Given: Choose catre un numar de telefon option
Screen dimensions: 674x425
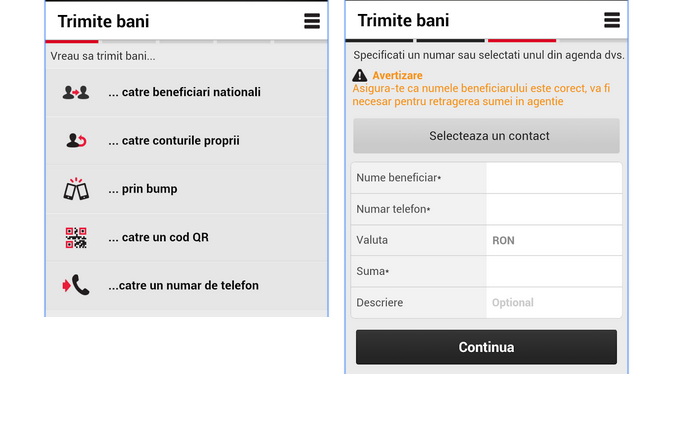Looking at the screenshot, I should point(187,286).
